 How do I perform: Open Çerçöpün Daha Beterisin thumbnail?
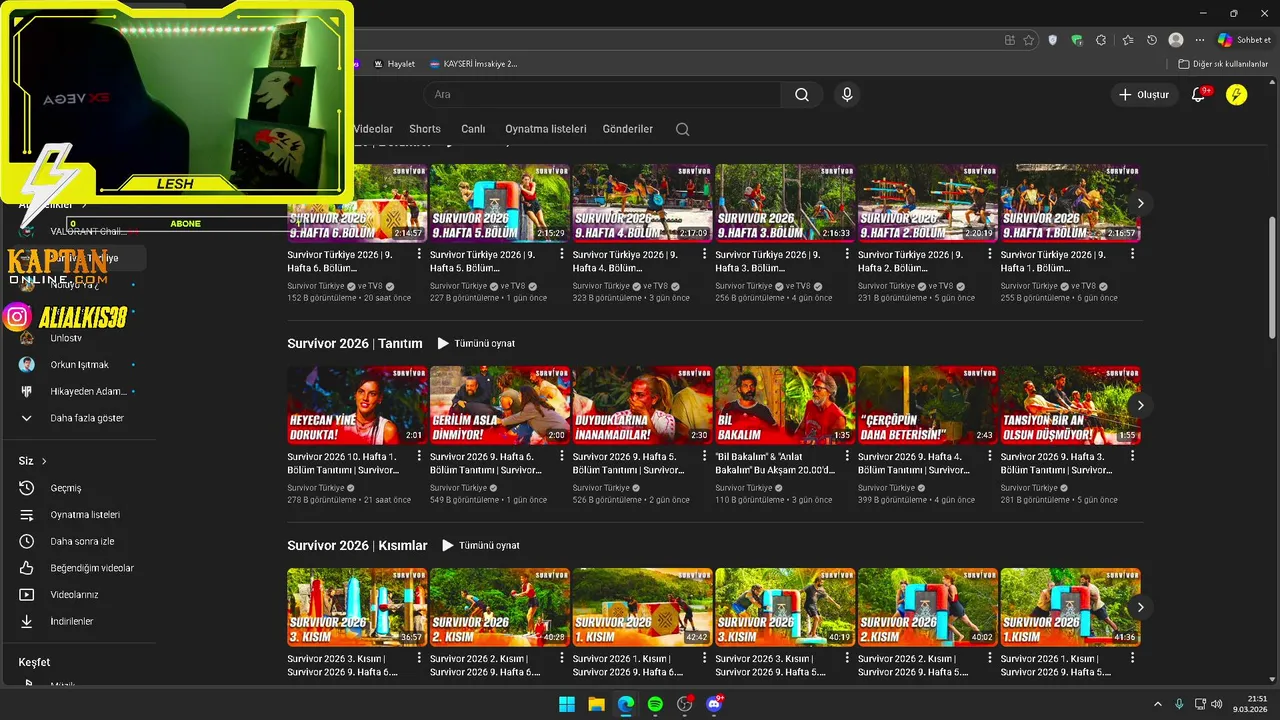927,405
